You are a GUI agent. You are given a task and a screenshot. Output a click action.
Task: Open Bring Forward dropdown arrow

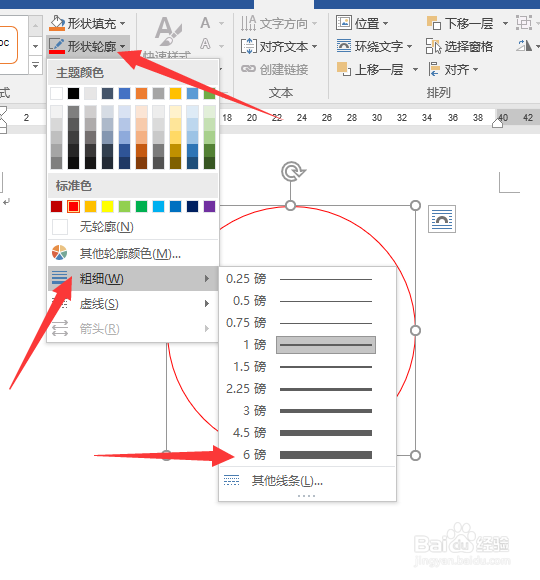point(415,70)
